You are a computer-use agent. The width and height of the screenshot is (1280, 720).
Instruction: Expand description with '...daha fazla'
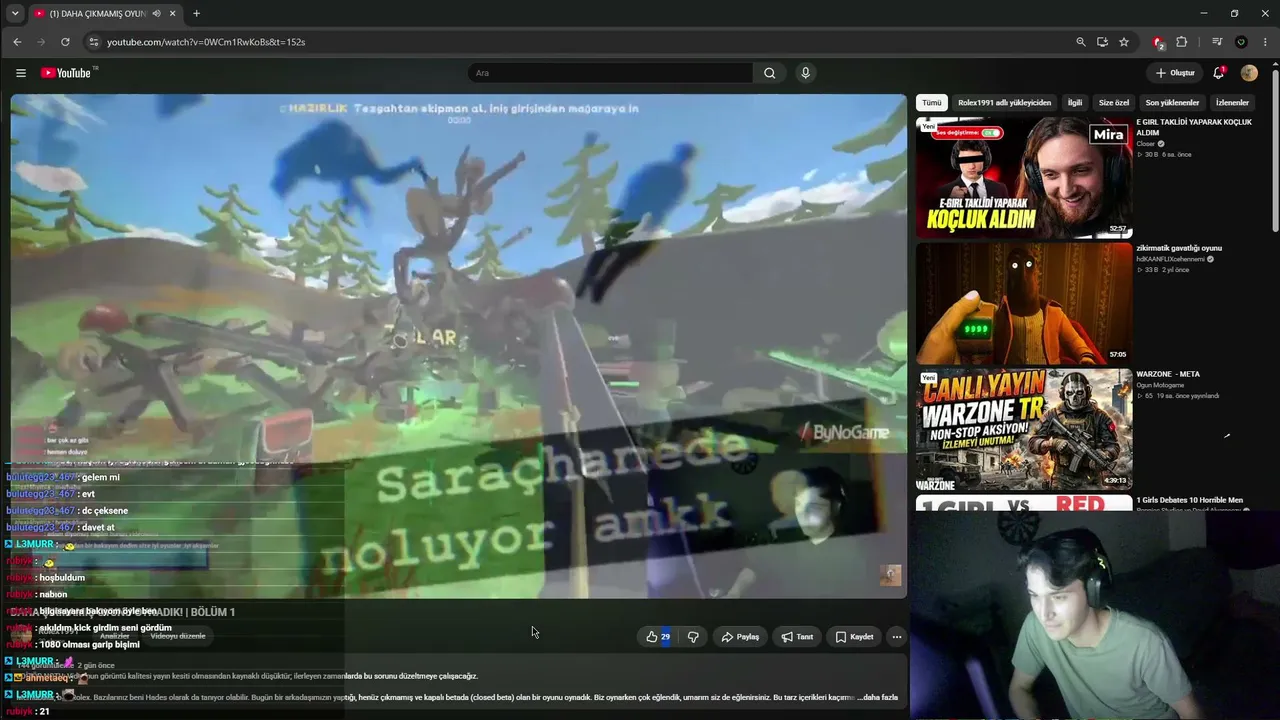(x=877, y=697)
